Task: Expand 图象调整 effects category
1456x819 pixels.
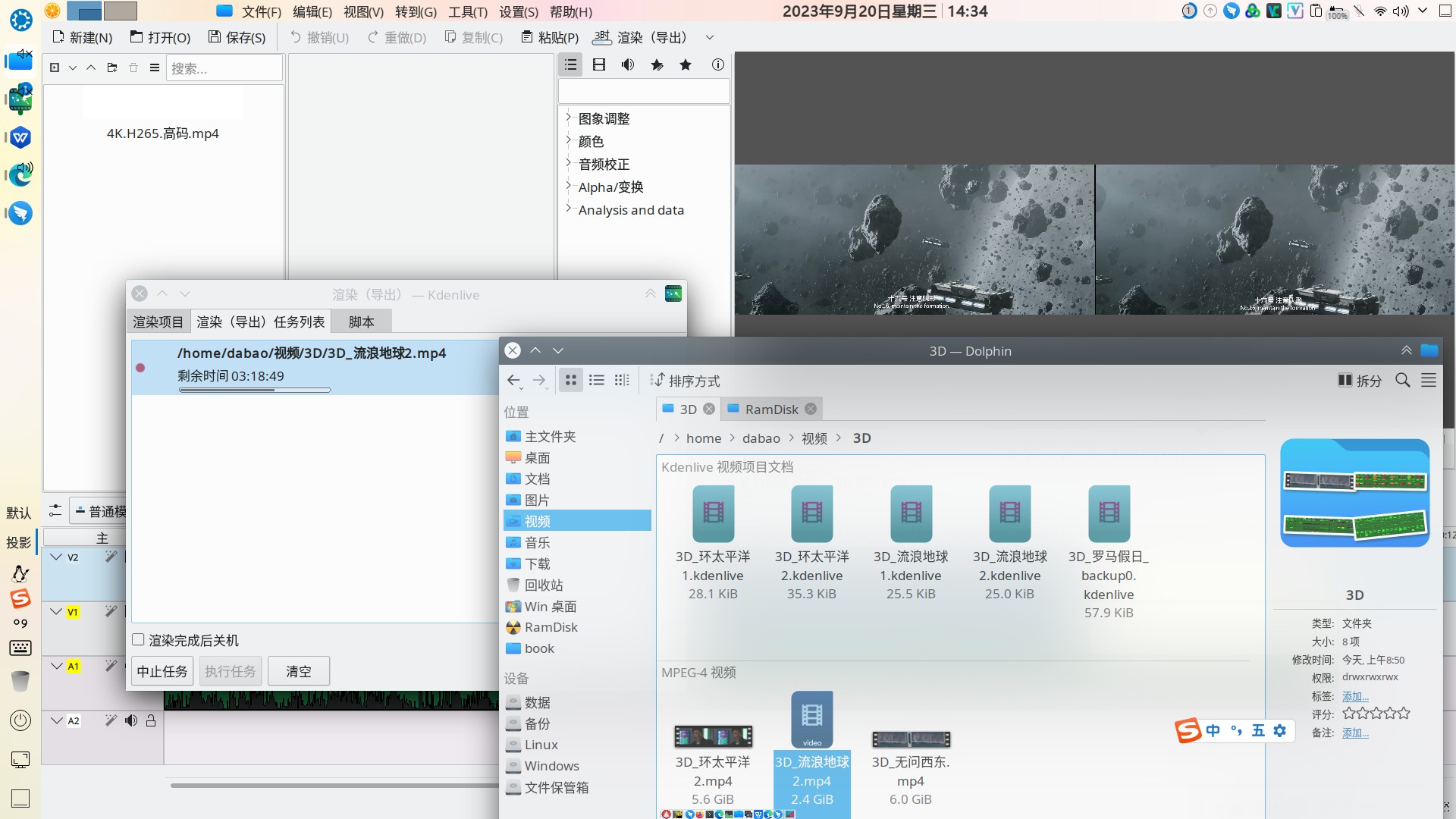Action: (568, 118)
